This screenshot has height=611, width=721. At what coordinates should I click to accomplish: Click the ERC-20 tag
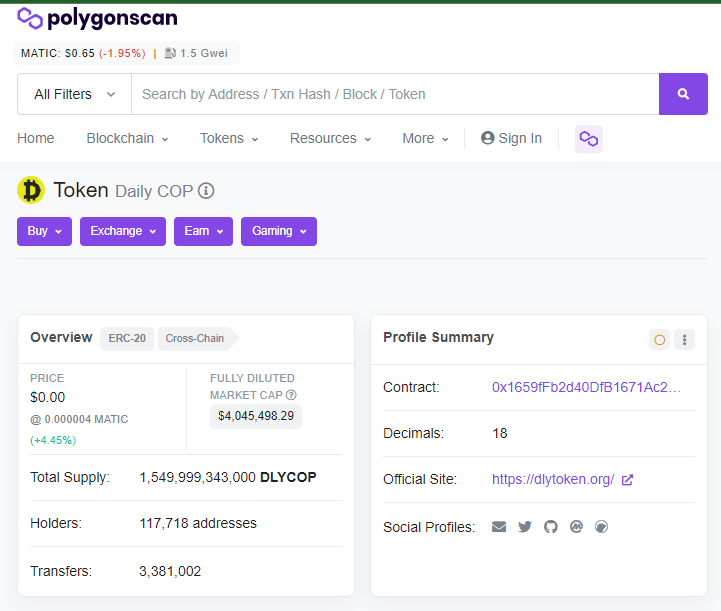pyautogui.click(x=127, y=338)
